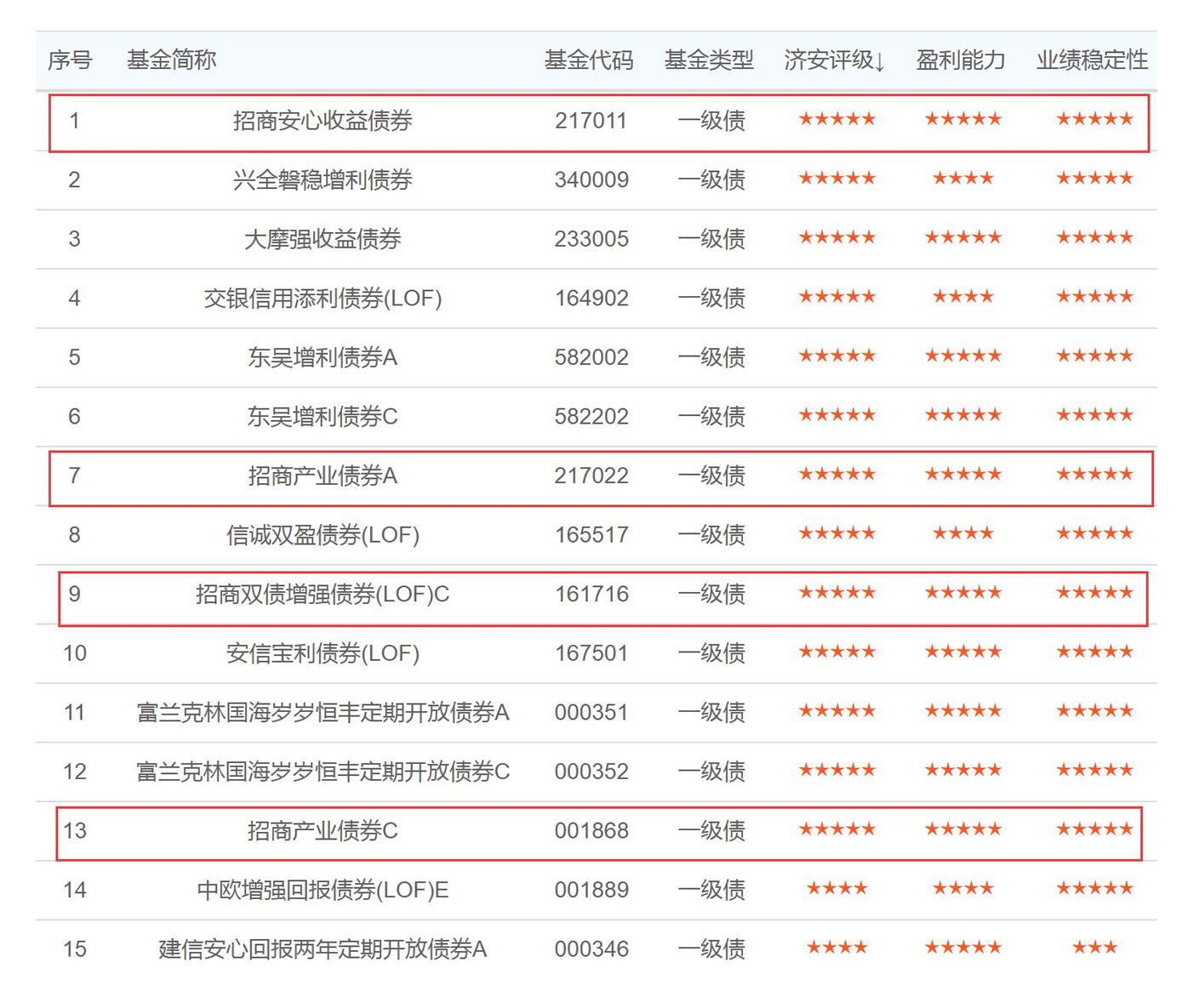
Task: Click 盈利能力 stars in row 12
Action: pos(962,770)
